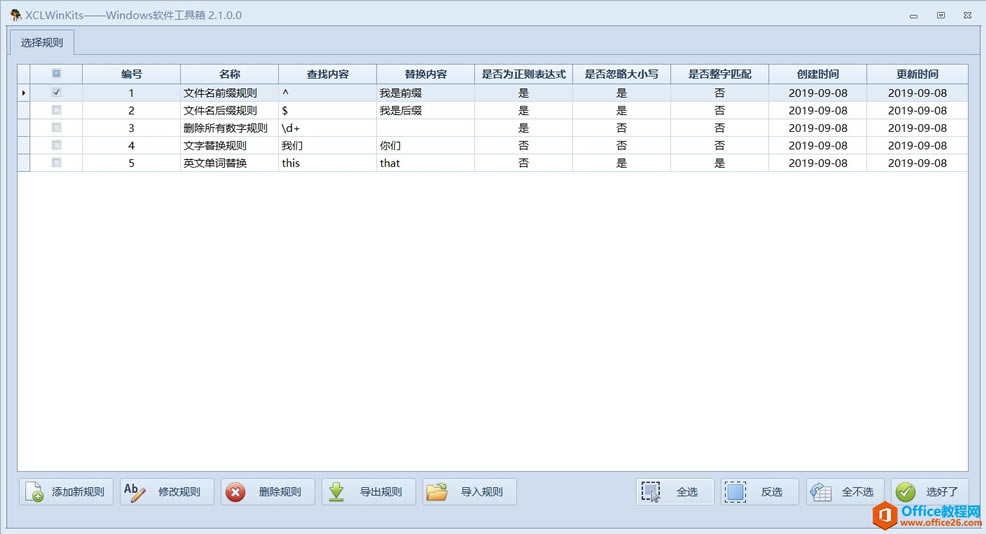Click the 删除规则 button label
The width and height of the screenshot is (986, 534).
280,492
